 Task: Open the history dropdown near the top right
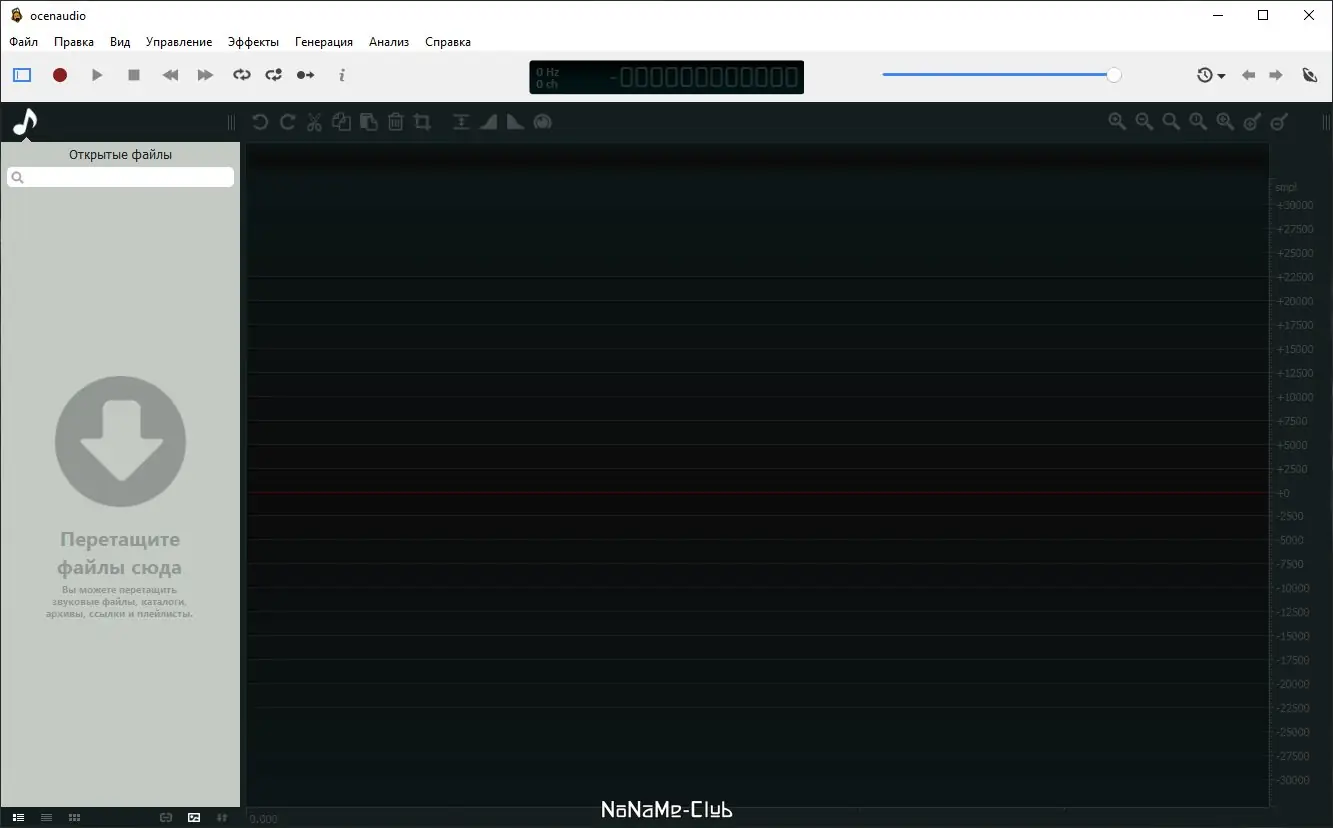click(x=1210, y=74)
